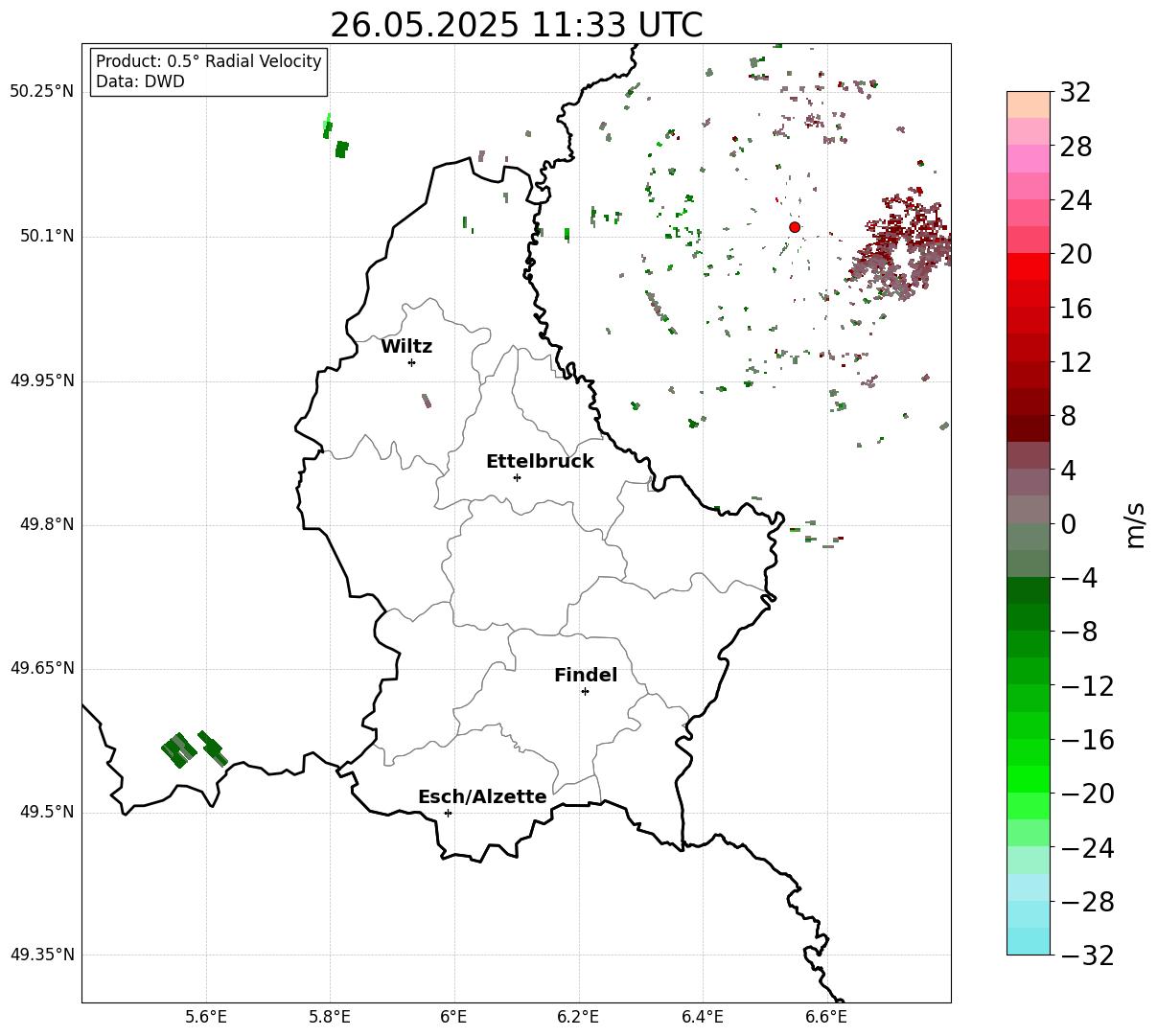Viewport: 1157px width, 1036px height.
Task: Click the colorbar tick value 0
Action: pos(1068,524)
